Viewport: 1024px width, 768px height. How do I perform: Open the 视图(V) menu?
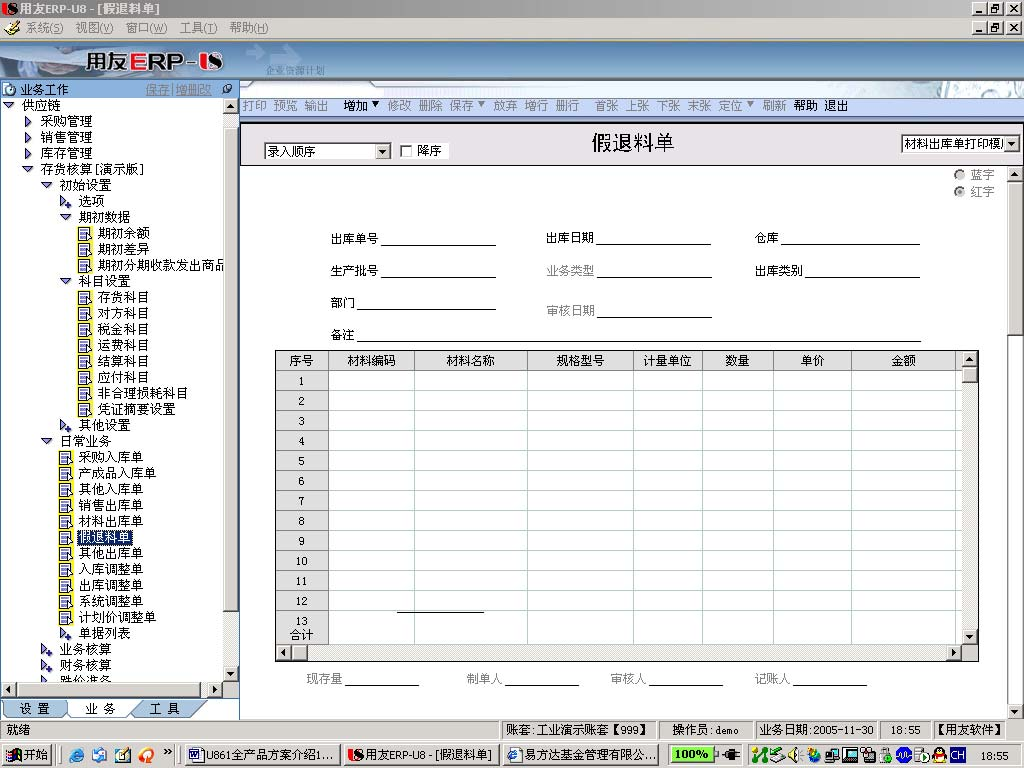coord(94,28)
